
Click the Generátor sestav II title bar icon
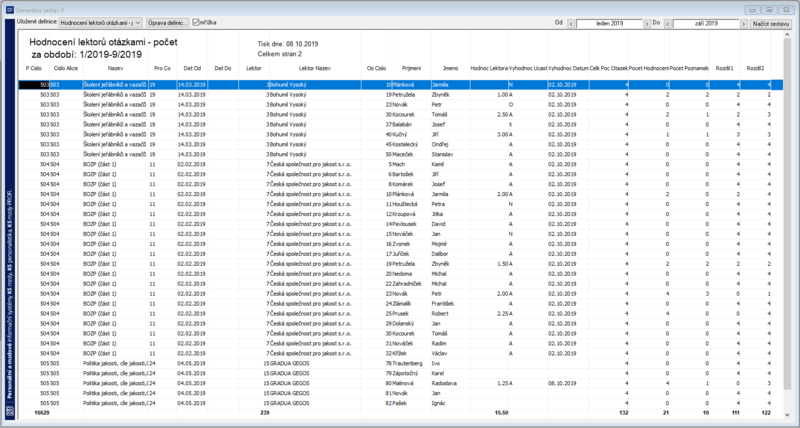coord(8,10)
